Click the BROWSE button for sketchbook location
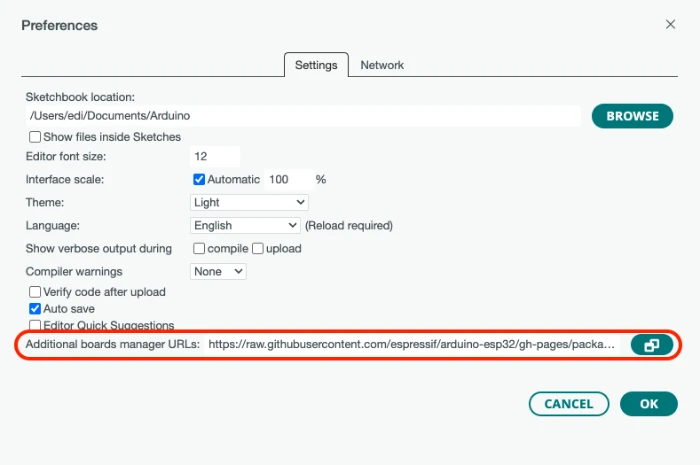Image resolution: width=700 pixels, height=465 pixels. 632,116
